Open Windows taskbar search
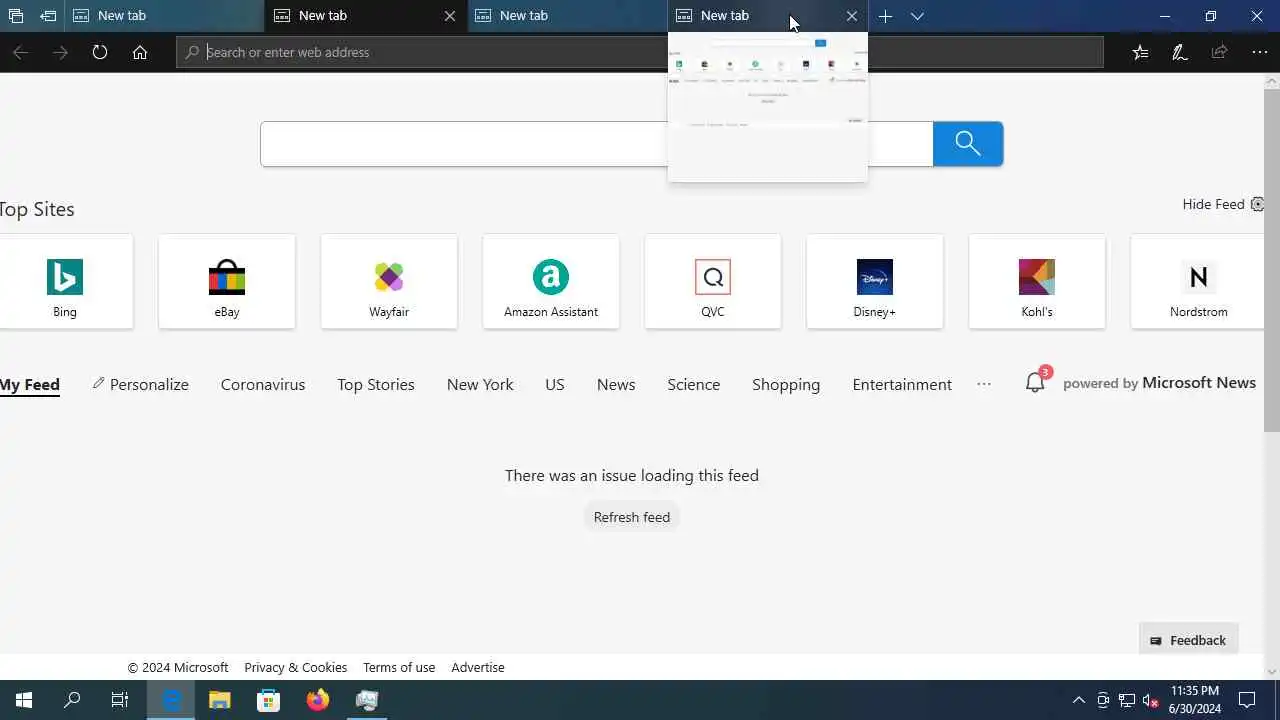1280x720 pixels. pos(72,700)
